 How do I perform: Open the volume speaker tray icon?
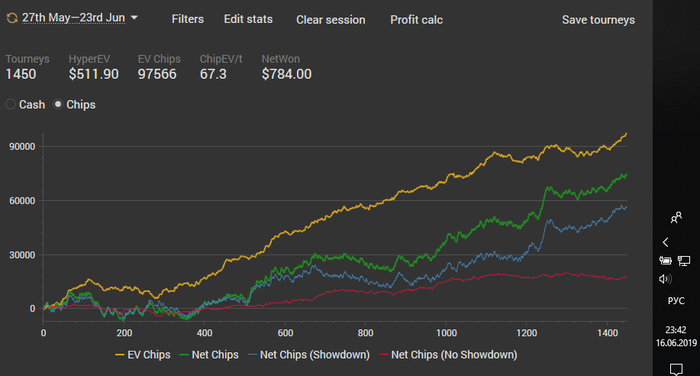point(665,279)
